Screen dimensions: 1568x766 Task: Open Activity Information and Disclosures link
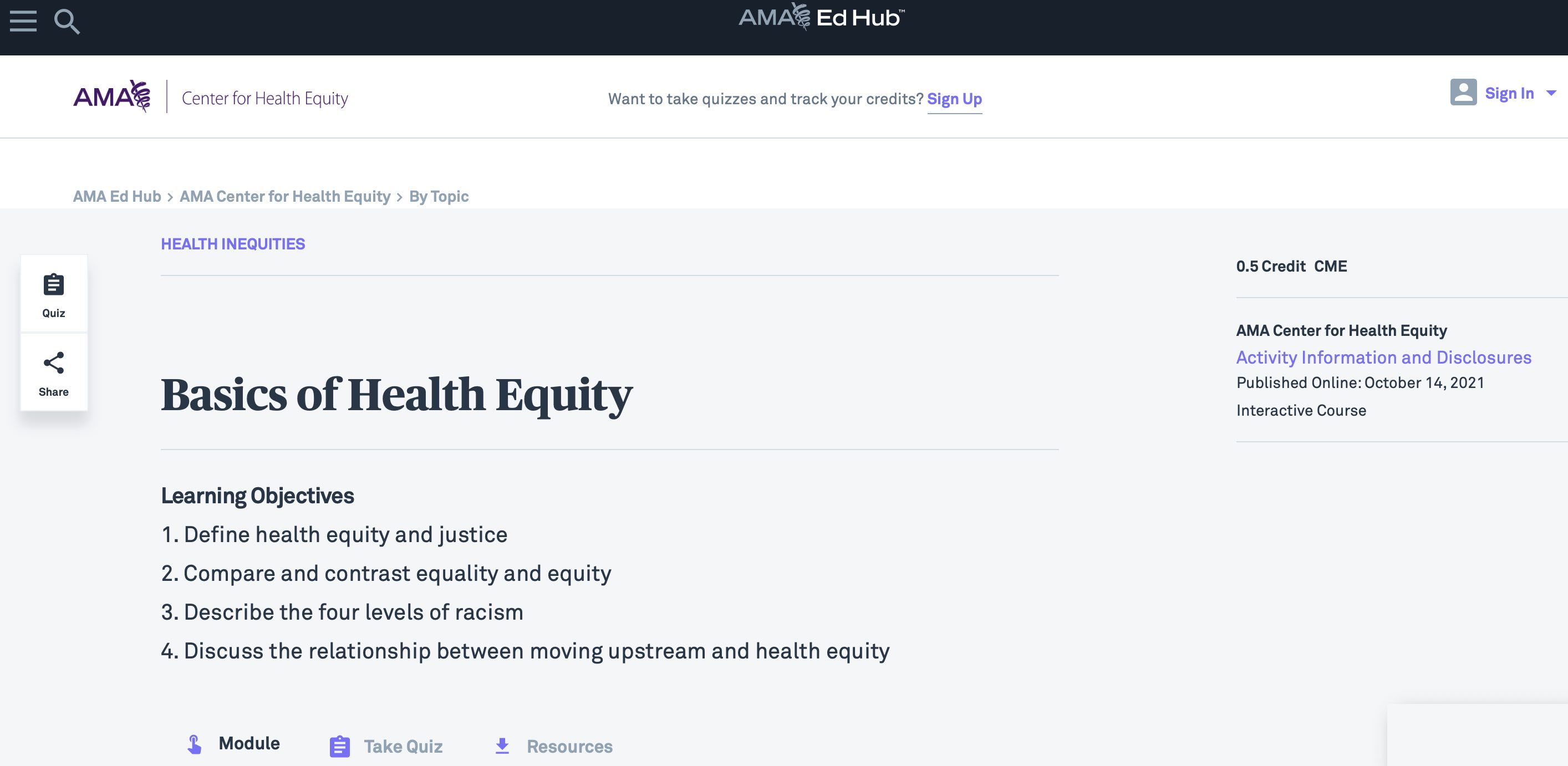[x=1383, y=357]
